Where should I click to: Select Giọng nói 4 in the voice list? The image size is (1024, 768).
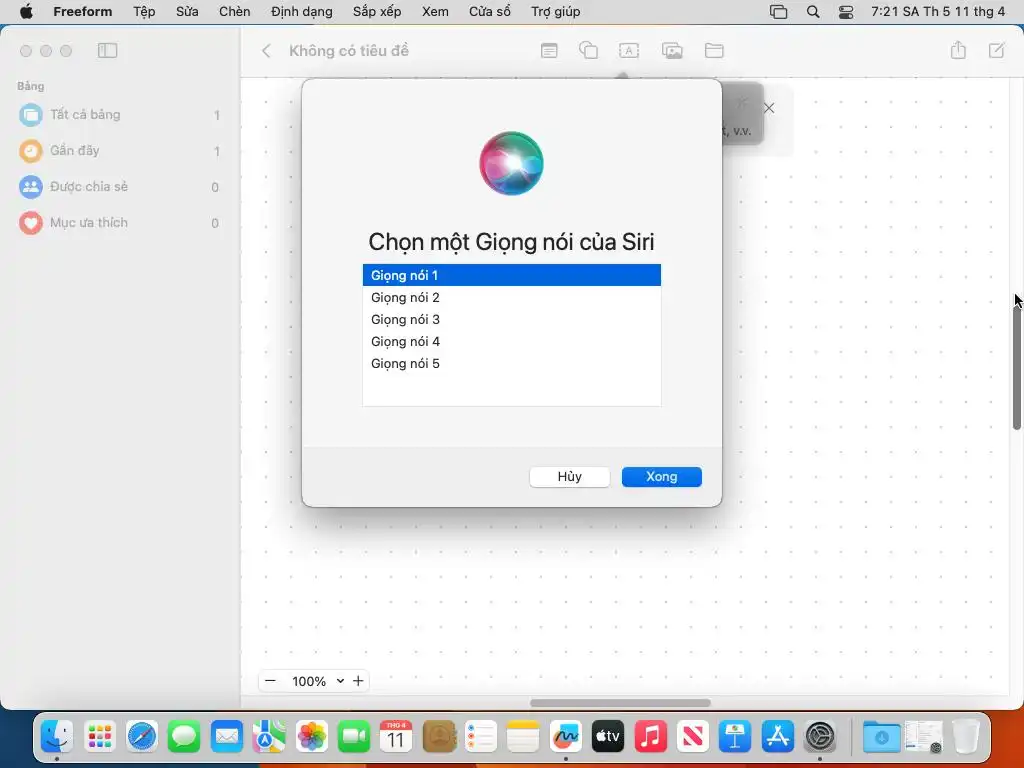511,341
